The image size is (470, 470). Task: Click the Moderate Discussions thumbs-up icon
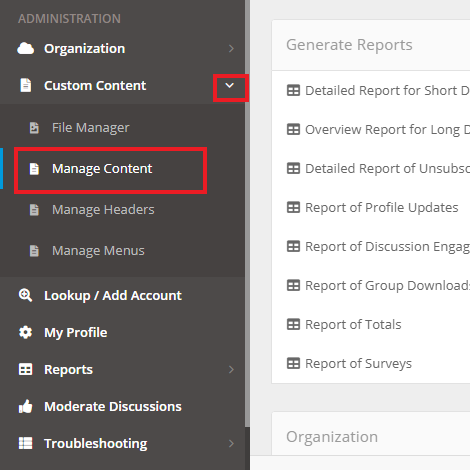click(25, 406)
